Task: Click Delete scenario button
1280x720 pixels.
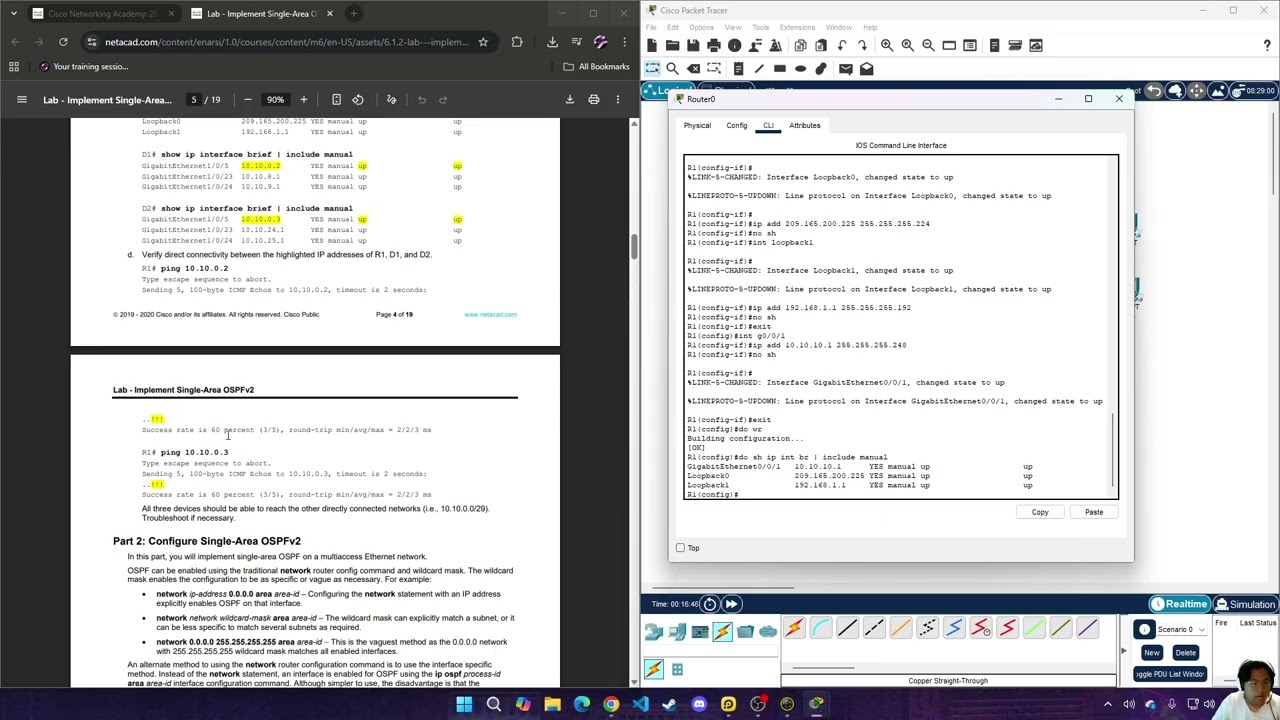Action: point(1185,652)
